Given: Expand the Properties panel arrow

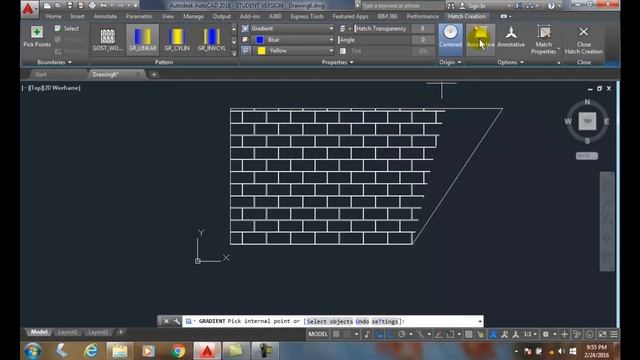Looking at the screenshot, I should (x=351, y=62).
